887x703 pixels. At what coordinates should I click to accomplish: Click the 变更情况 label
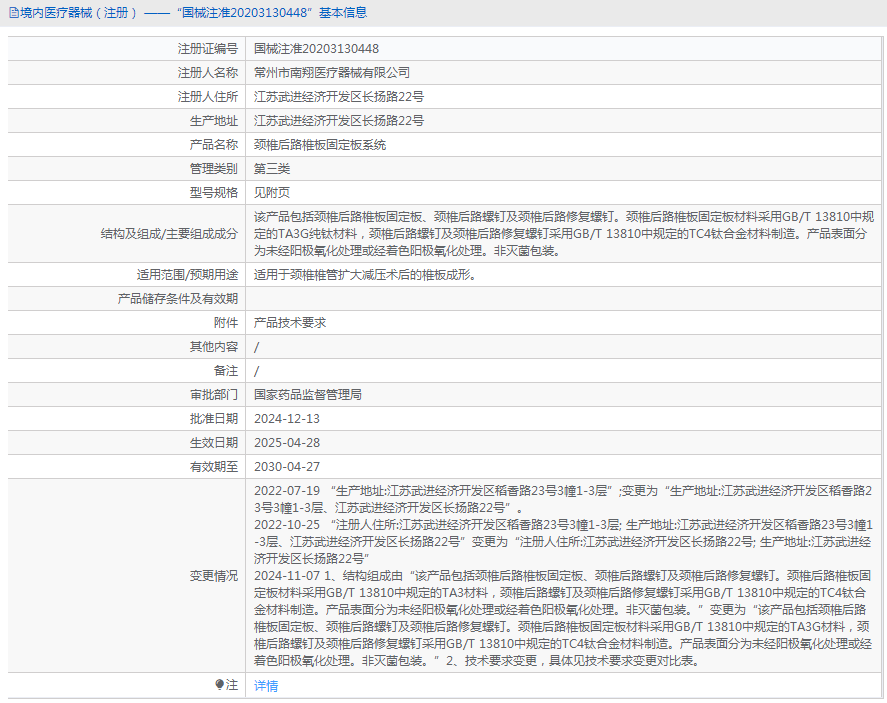(x=214, y=576)
